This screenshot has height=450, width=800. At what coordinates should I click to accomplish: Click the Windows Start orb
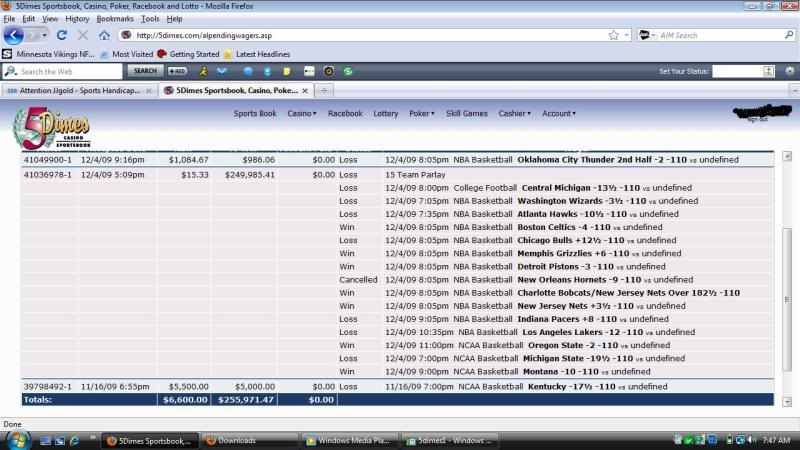pos(17,440)
